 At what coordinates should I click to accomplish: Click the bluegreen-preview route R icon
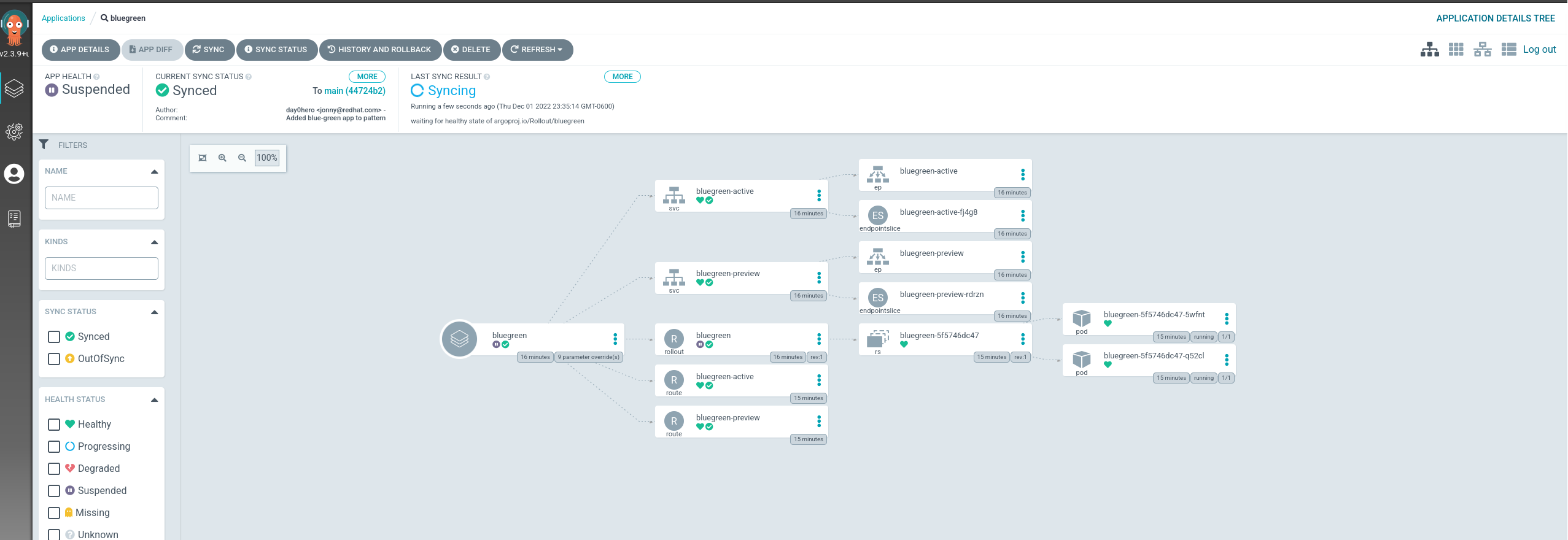(674, 421)
